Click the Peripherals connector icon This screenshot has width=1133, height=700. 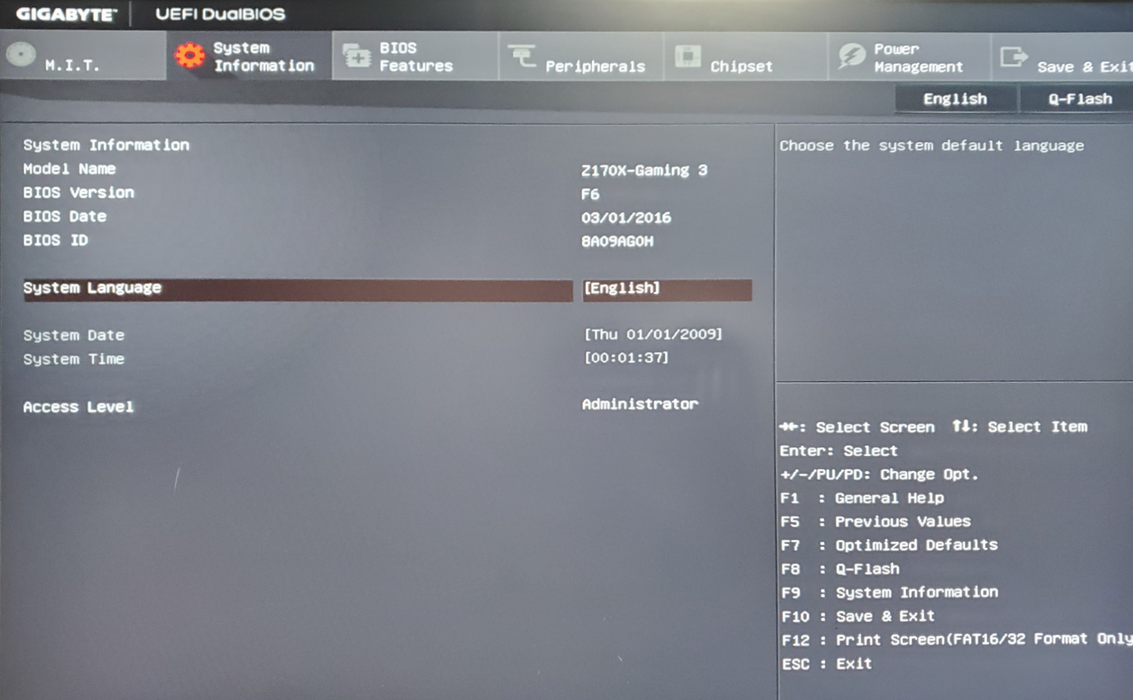tap(522, 56)
